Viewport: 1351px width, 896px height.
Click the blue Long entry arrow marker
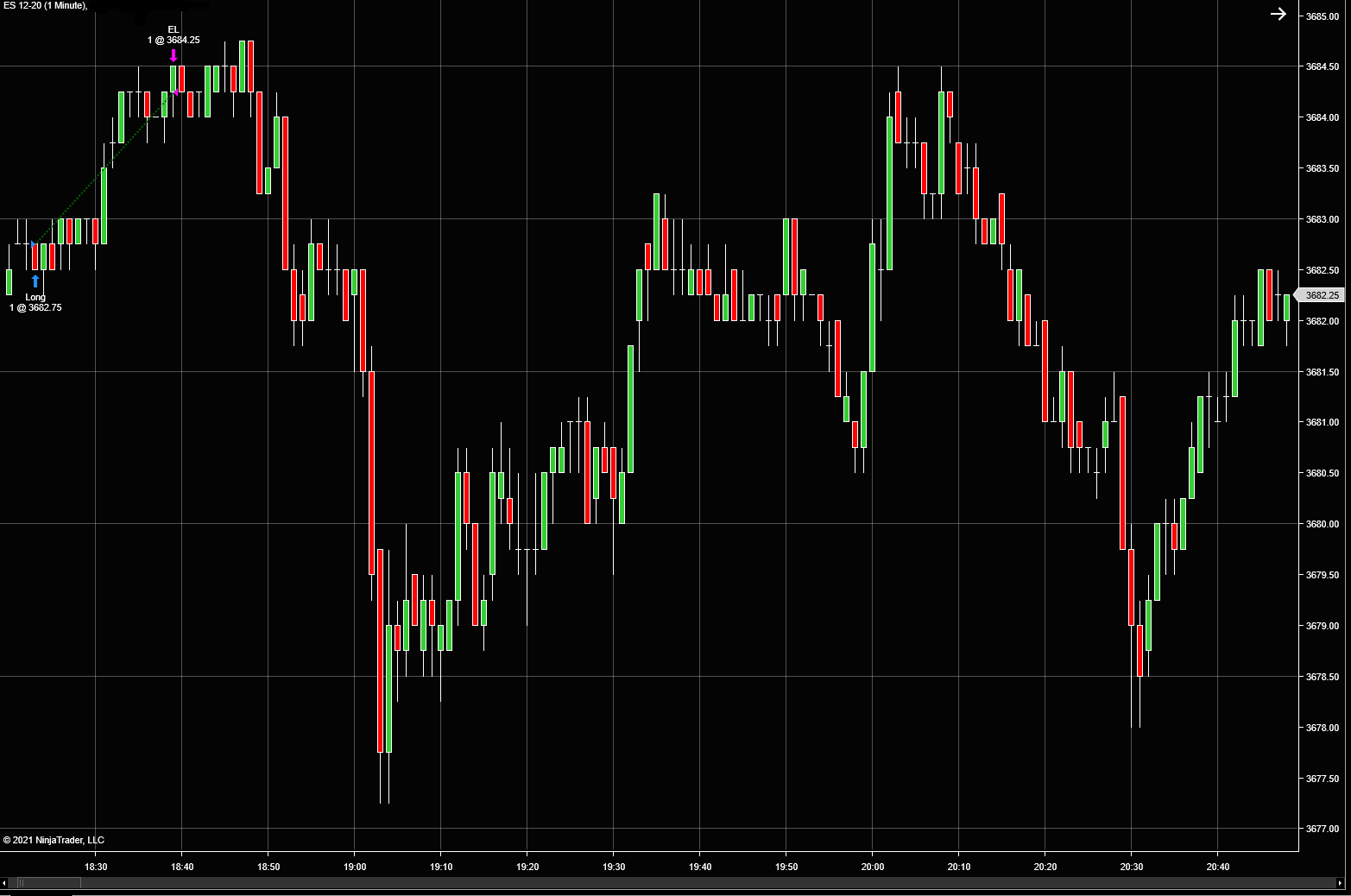pos(35,281)
